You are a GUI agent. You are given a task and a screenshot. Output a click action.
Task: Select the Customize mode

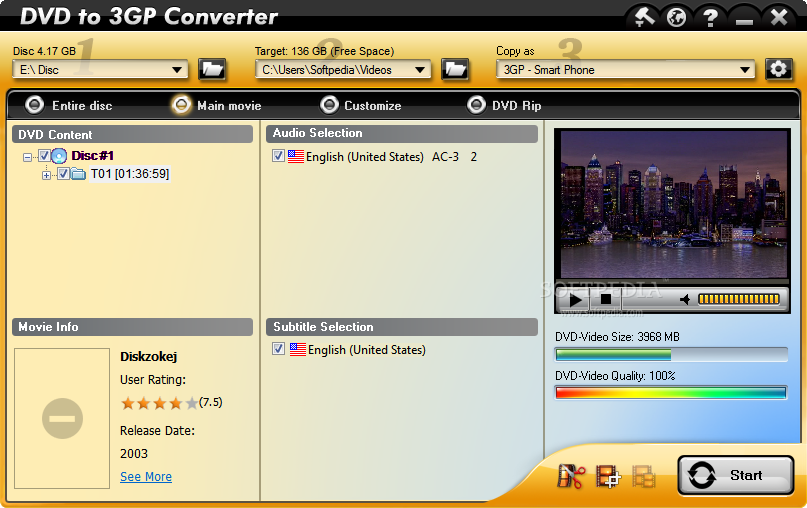click(360, 106)
